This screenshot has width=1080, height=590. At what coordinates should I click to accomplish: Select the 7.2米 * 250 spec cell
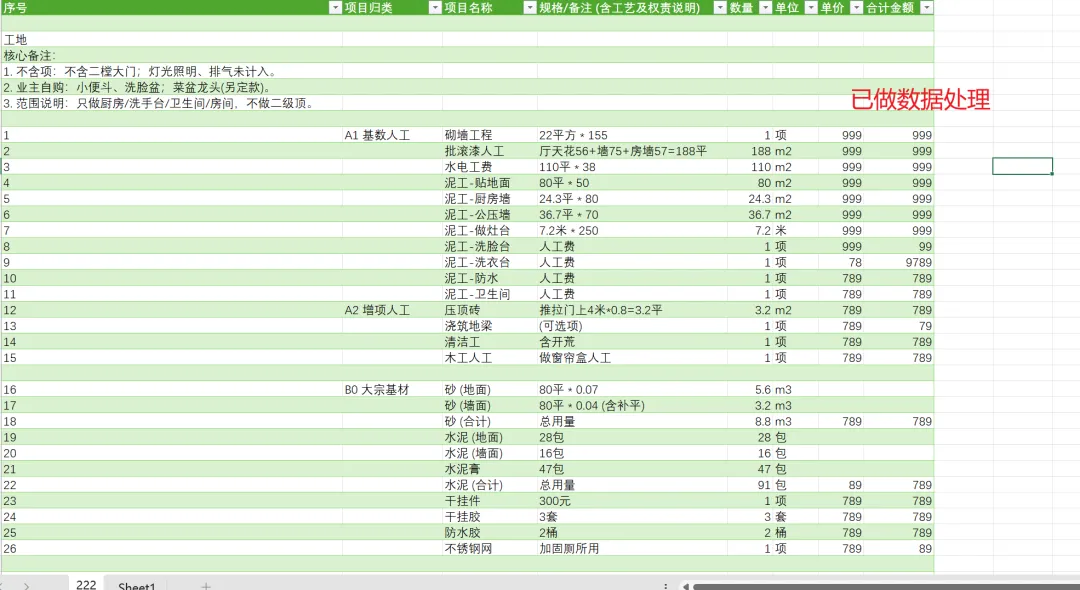632,231
